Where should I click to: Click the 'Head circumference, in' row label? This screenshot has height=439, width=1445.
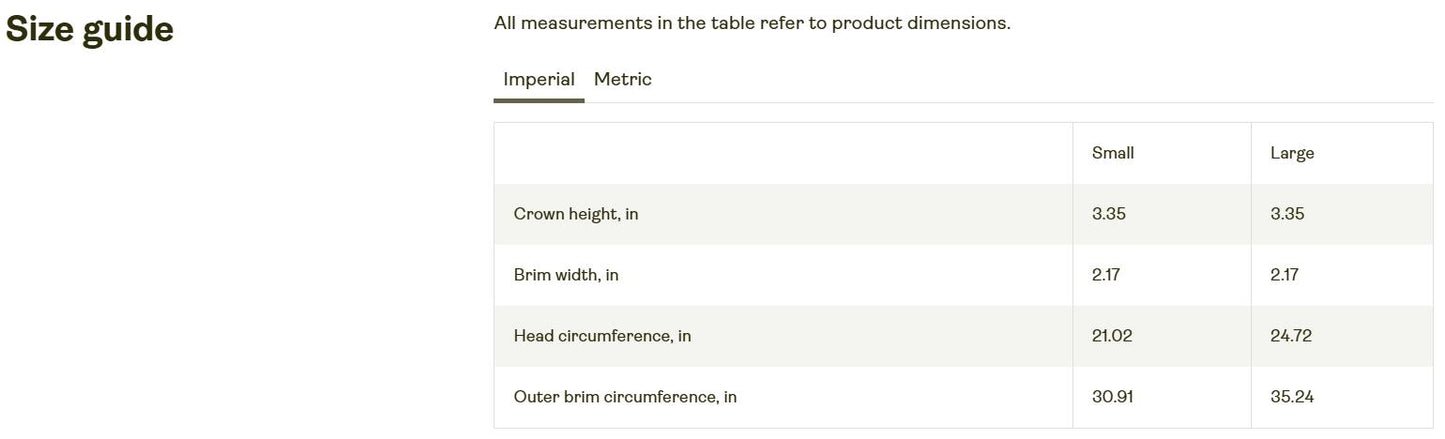(x=602, y=336)
